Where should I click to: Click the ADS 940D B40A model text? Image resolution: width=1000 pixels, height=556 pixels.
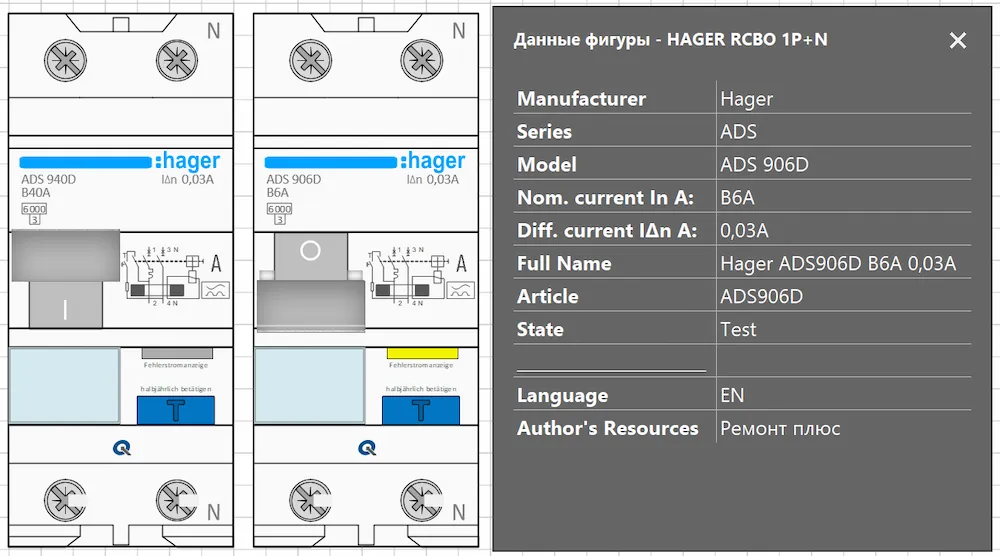[x=48, y=186]
